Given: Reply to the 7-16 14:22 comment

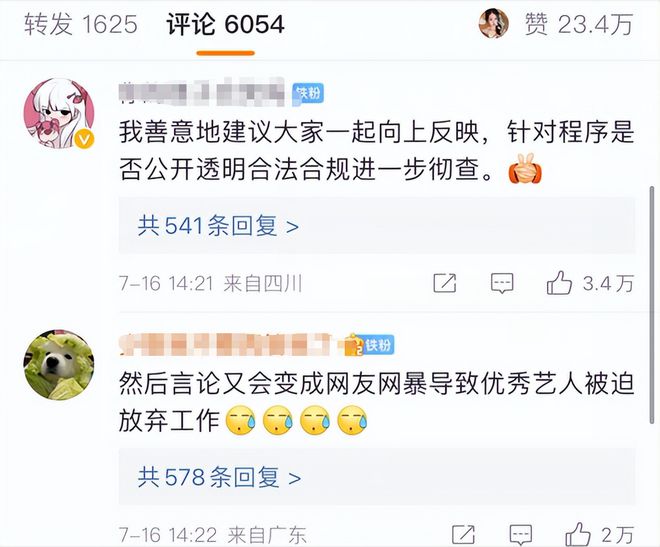Looking at the screenshot, I should pyautogui.click(x=521, y=534).
